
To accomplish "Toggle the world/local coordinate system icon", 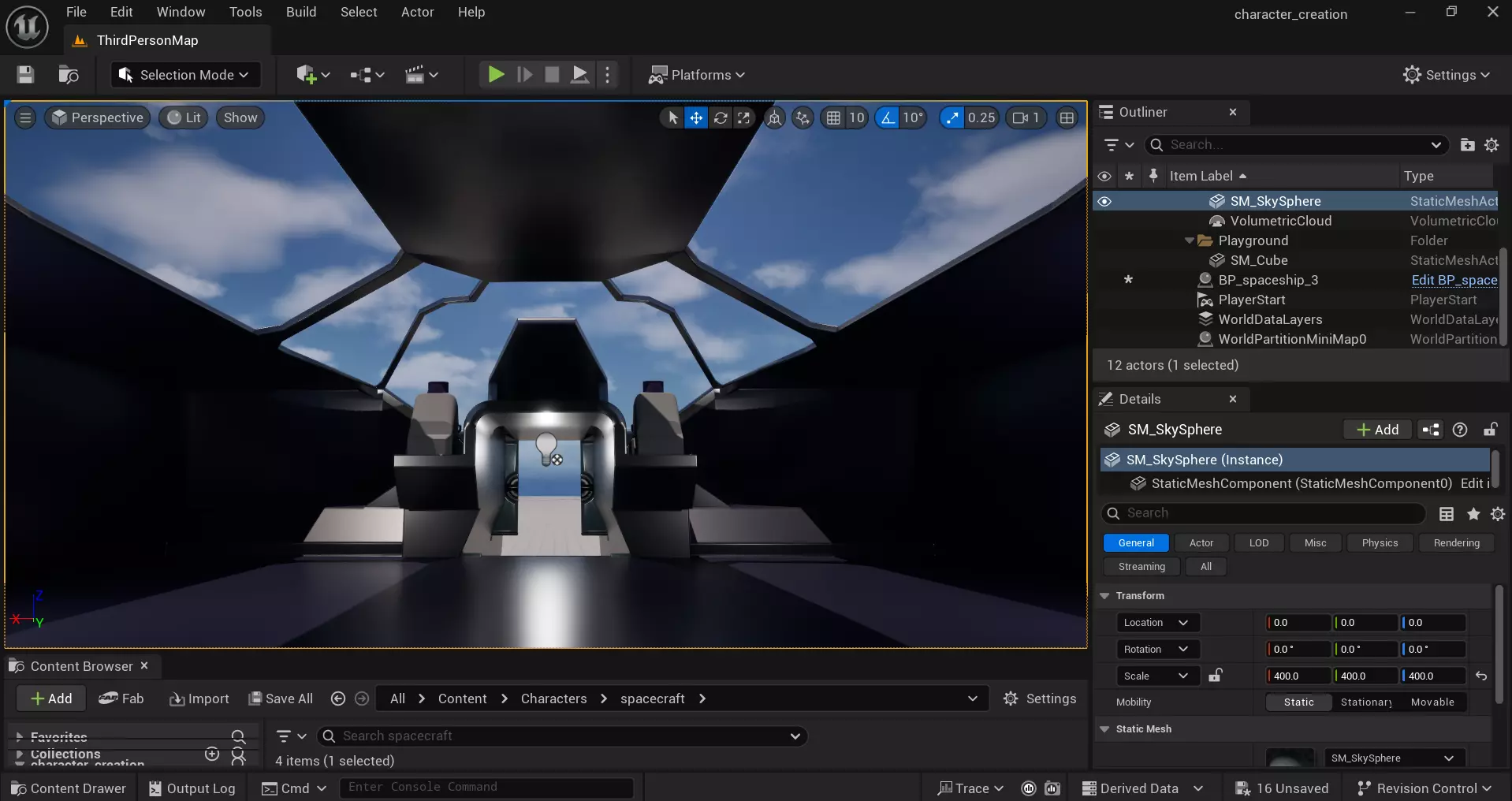I will [775, 117].
